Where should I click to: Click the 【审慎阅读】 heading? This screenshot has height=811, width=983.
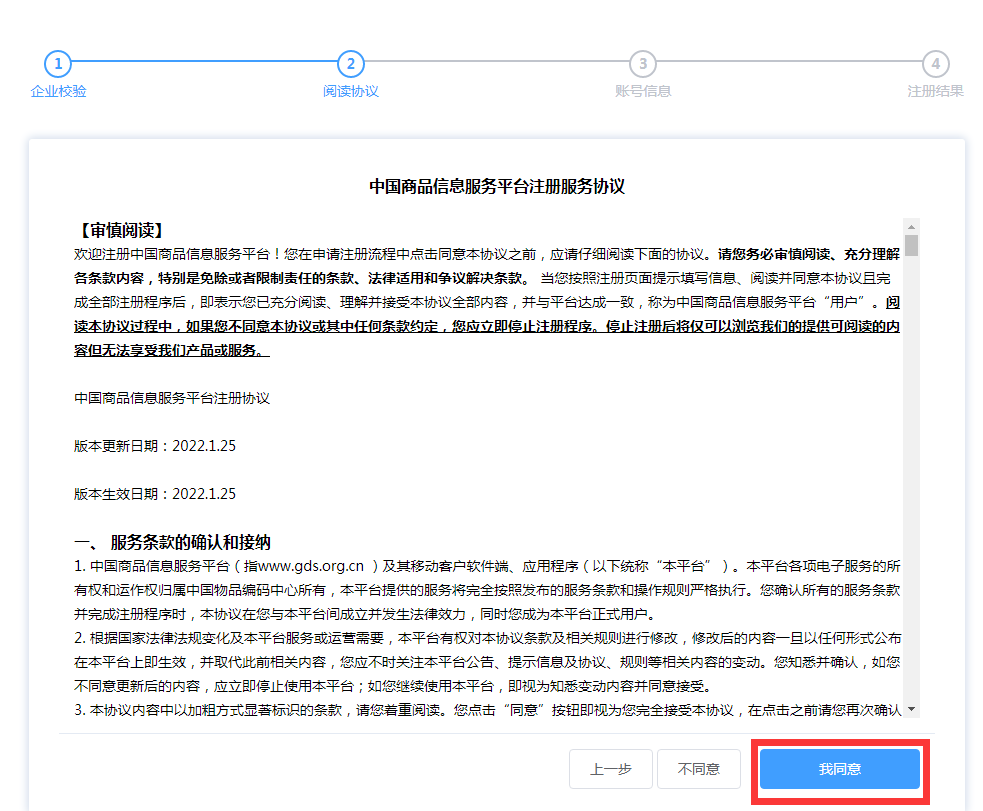click(121, 230)
